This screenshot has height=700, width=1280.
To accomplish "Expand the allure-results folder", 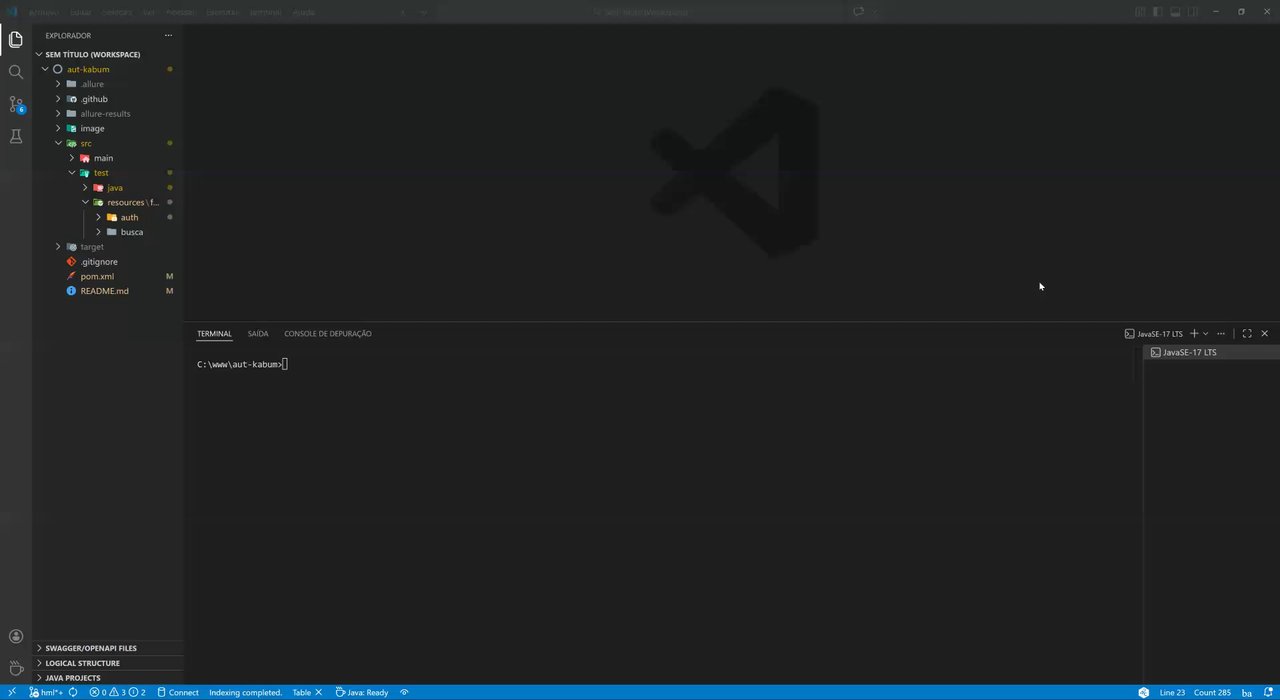I will coord(108,113).
